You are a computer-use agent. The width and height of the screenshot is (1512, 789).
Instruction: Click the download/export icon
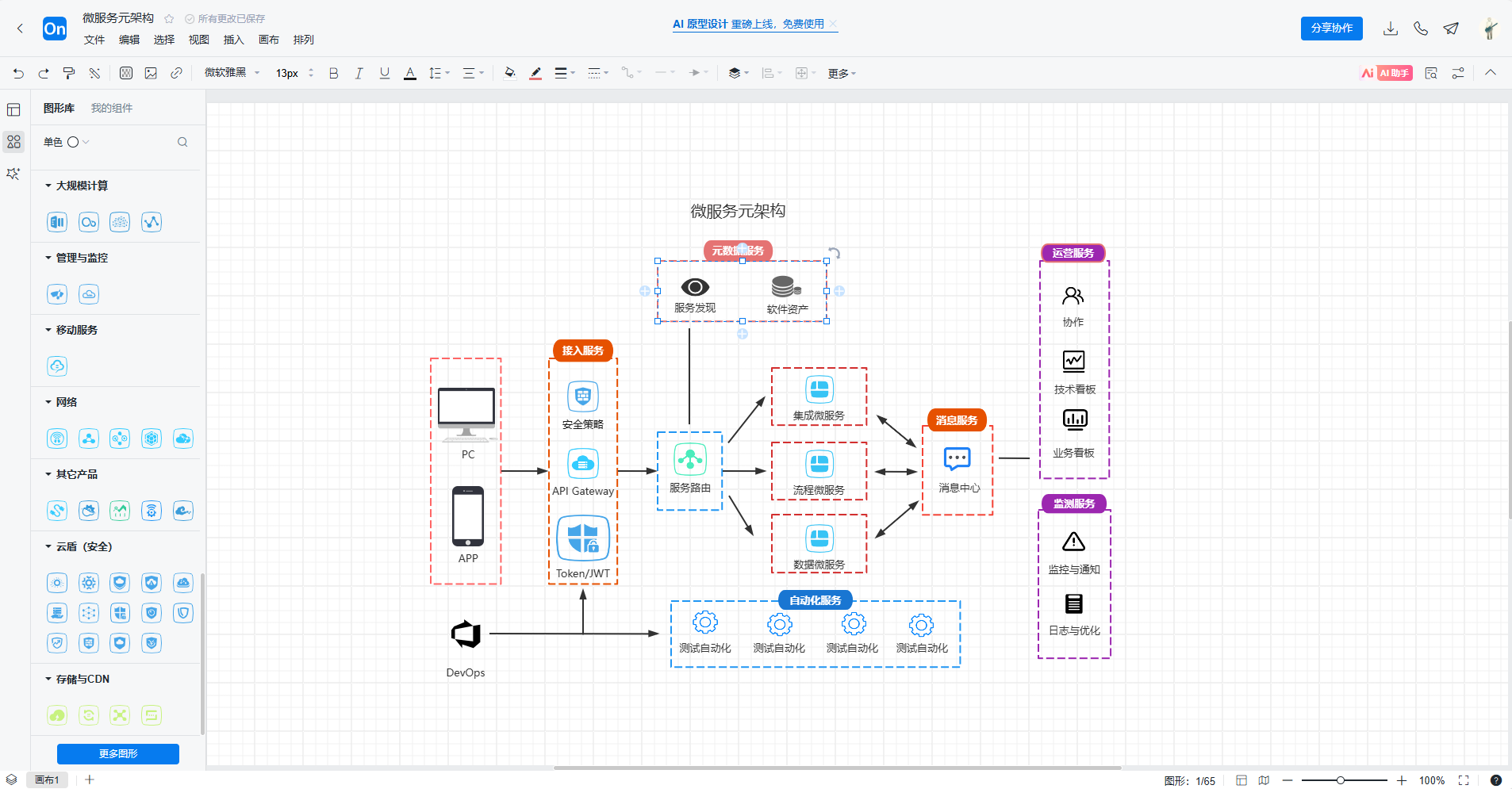(x=1390, y=29)
